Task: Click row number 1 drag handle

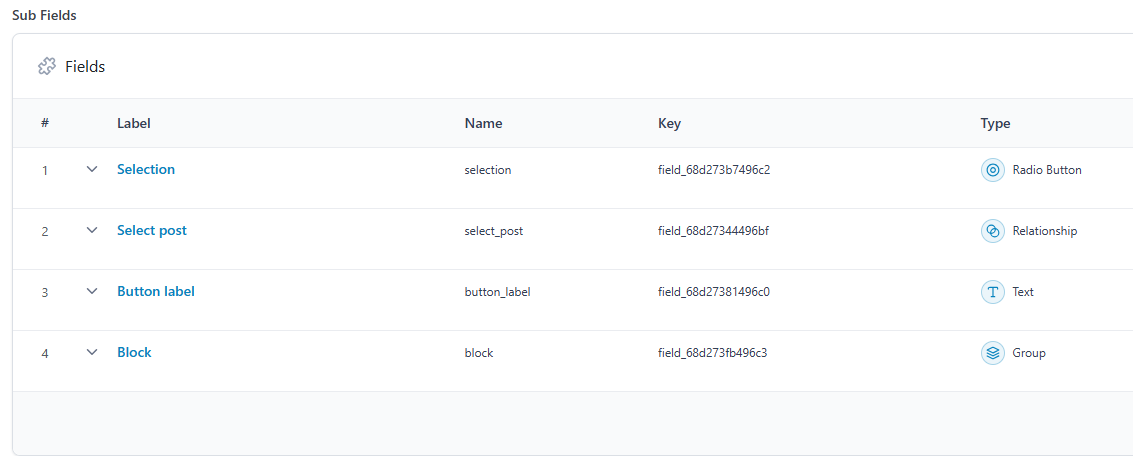Action: coord(45,170)
